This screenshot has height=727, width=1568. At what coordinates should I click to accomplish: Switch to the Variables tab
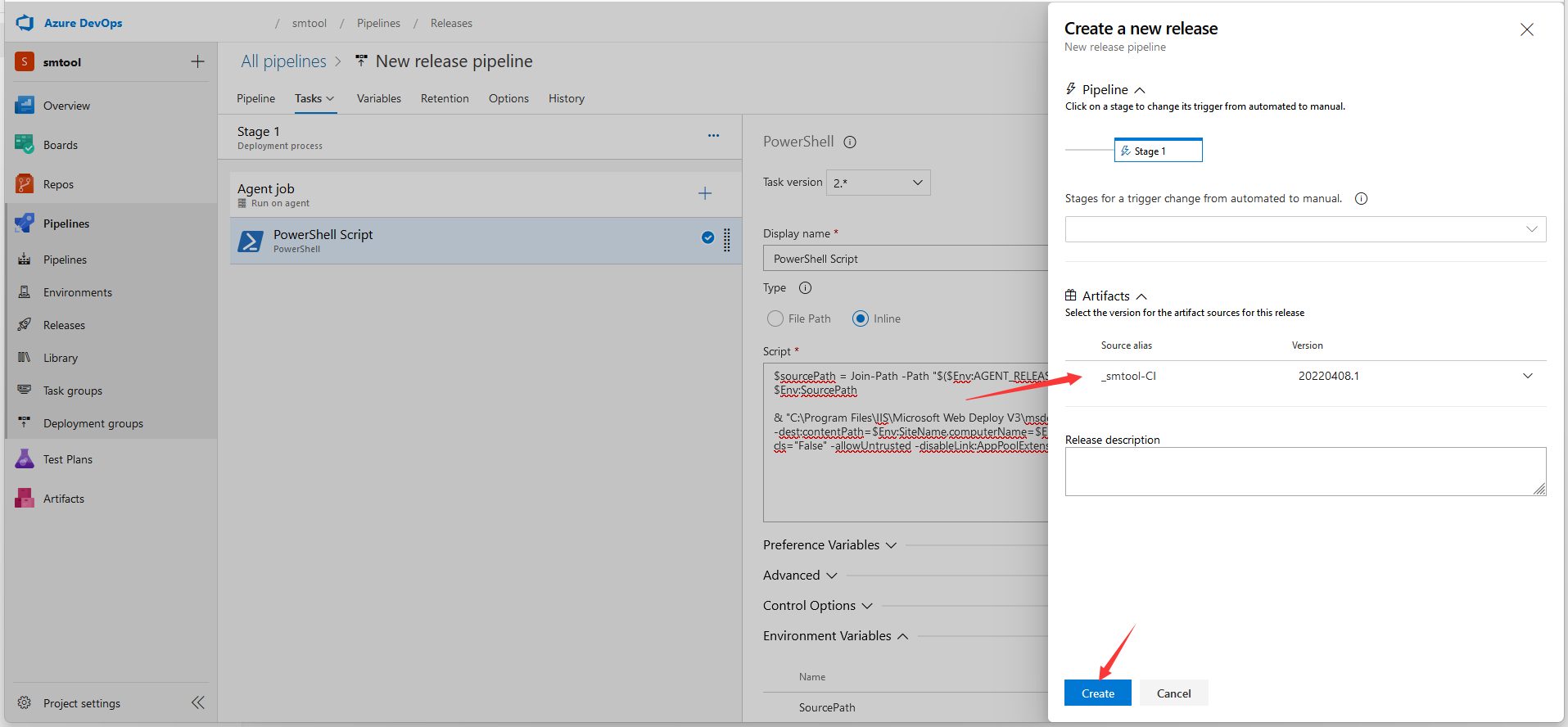click(378, 98)
